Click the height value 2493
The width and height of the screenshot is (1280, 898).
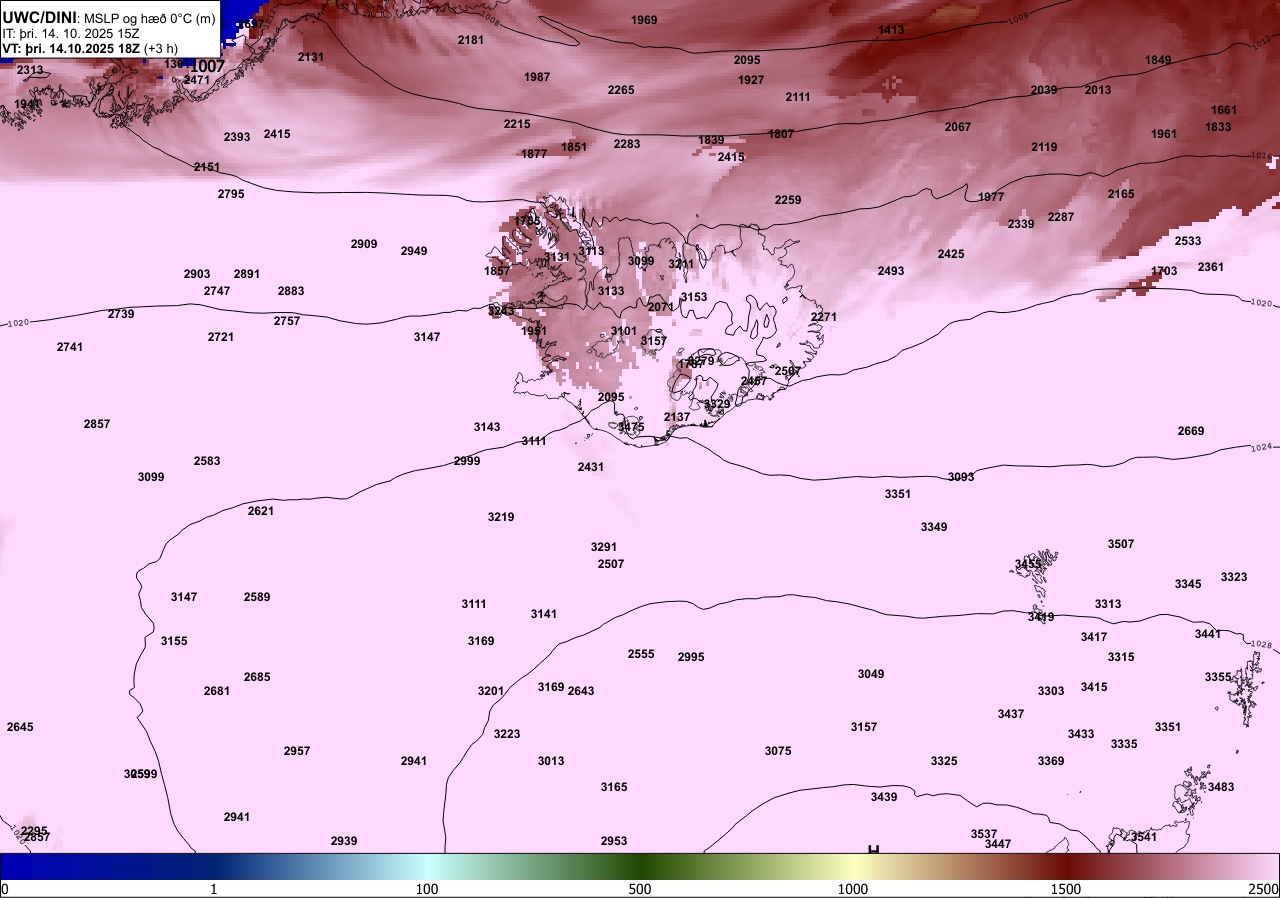(x=891, y=271)
